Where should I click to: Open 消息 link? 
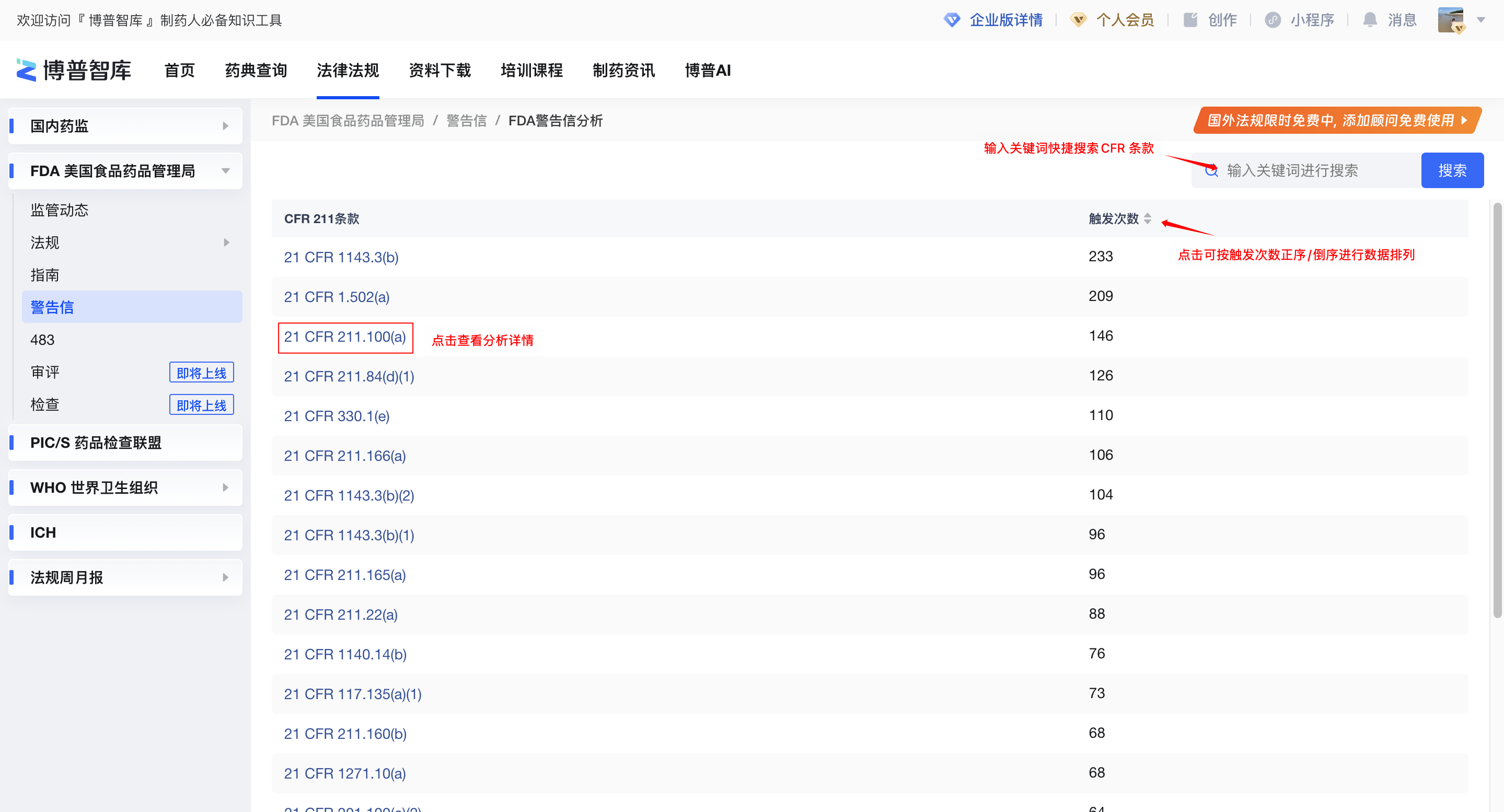pos(1403,20)
